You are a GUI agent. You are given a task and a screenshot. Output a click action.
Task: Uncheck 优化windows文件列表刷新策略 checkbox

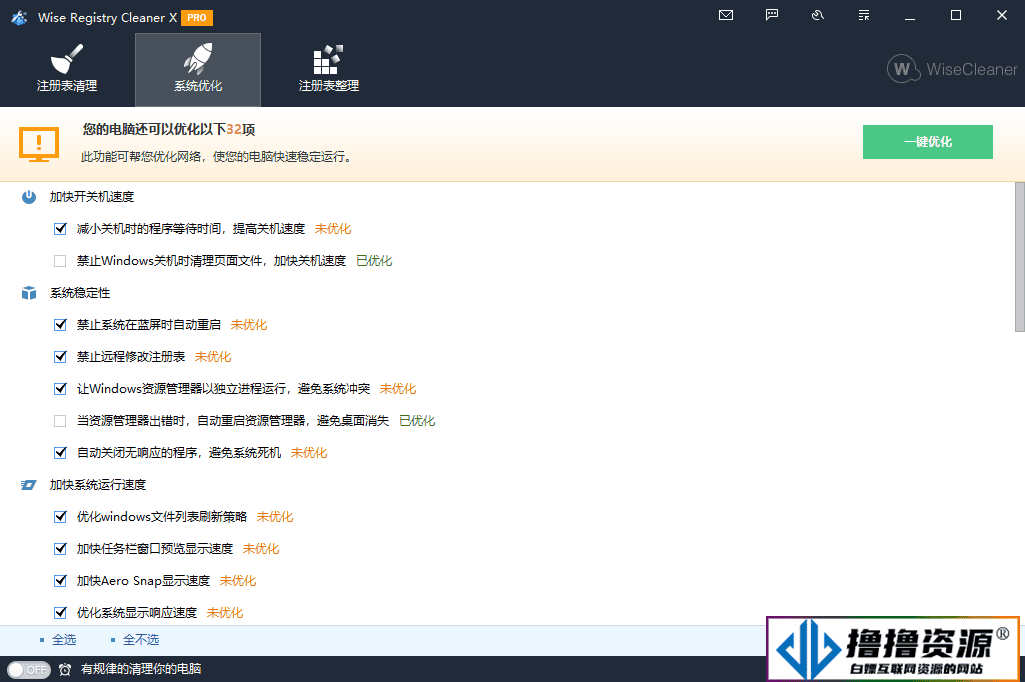point(60,517)
